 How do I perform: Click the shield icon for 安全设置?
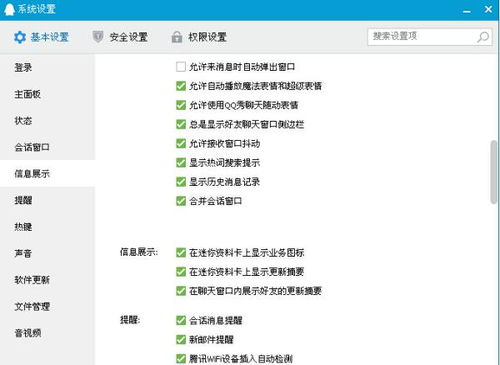[x=98, y=37]
